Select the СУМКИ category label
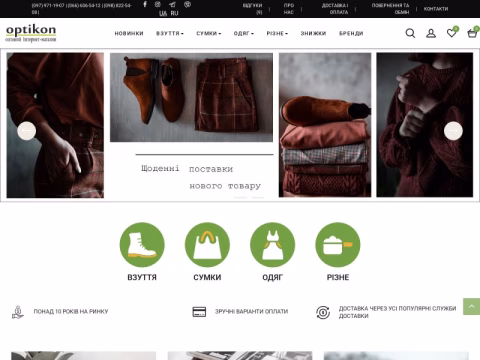Screen dimensions: 480x360 pyautogui.click(x=207, y=277)
